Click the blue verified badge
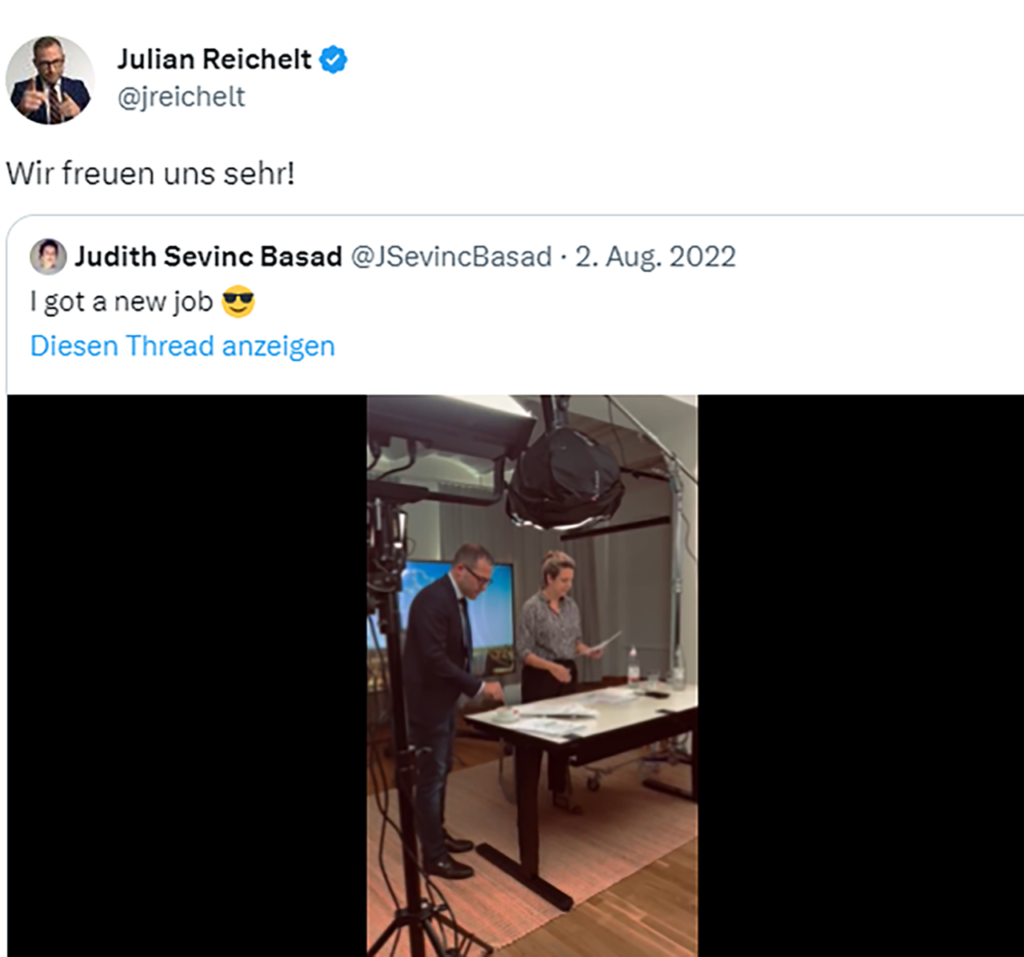The width and height of the screenshot is (1024, 957). pos(333,60)
